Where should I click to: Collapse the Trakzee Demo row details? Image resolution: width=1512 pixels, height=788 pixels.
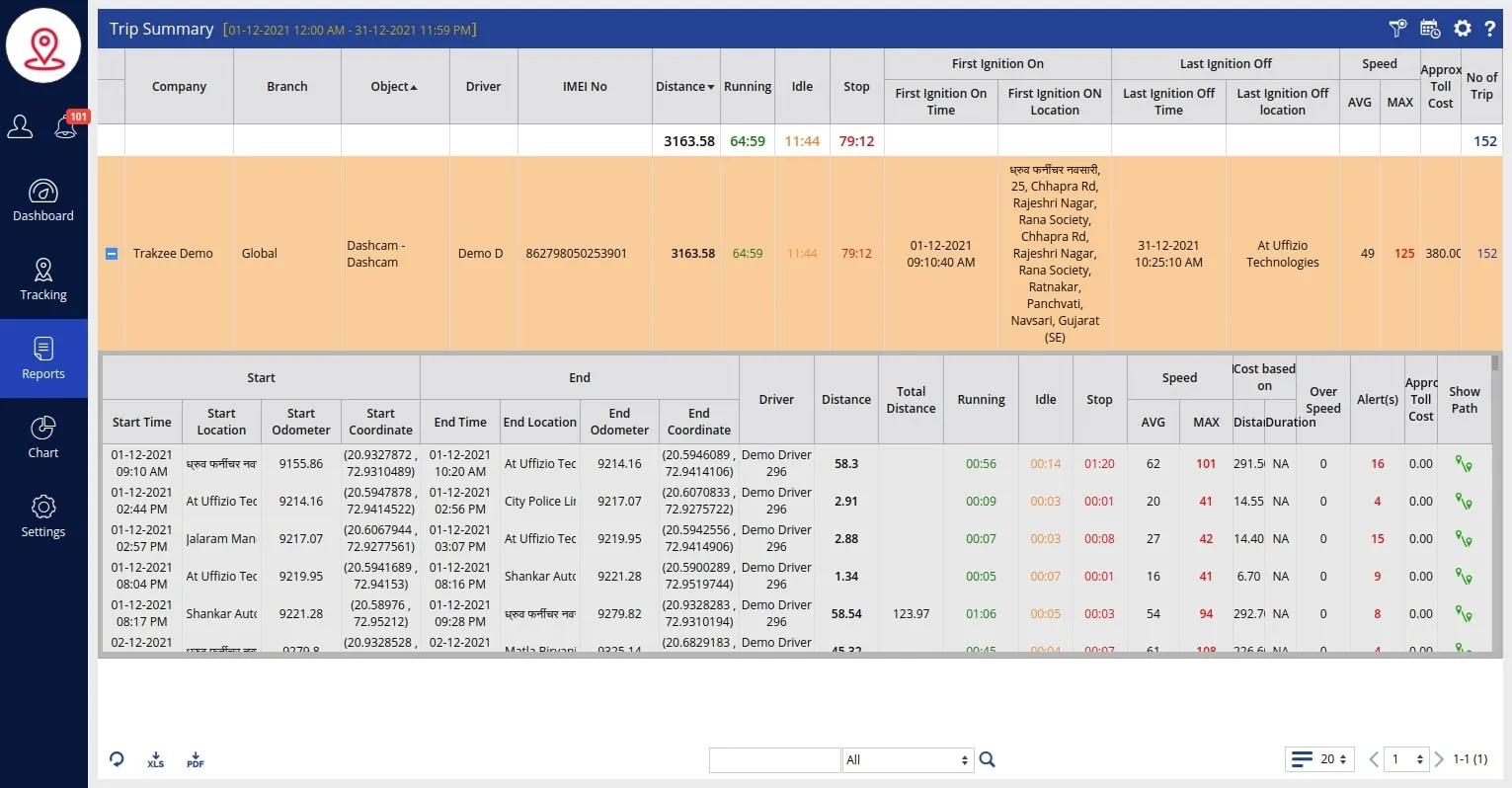112,254
